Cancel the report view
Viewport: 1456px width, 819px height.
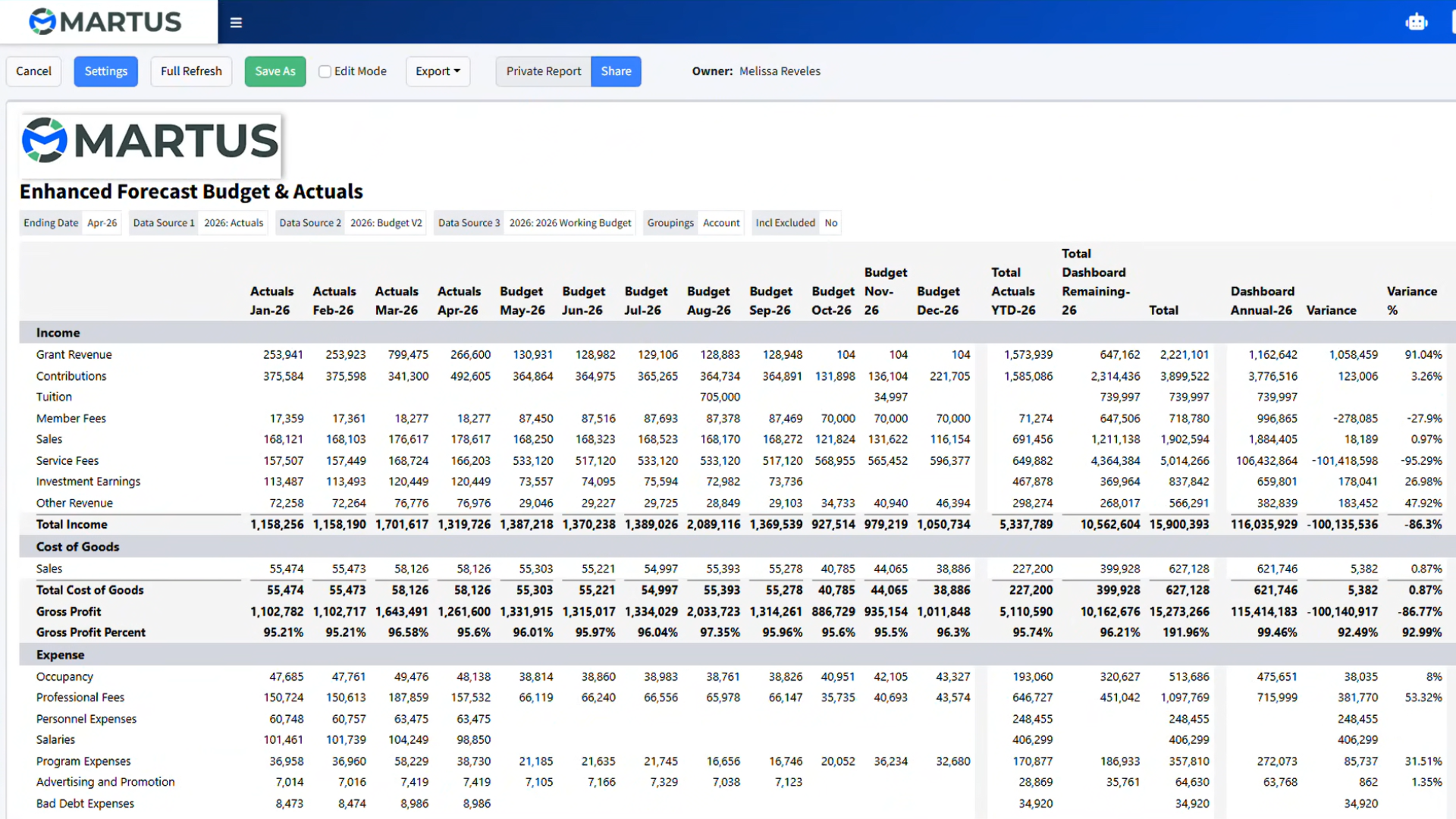(x=34, y=71)
